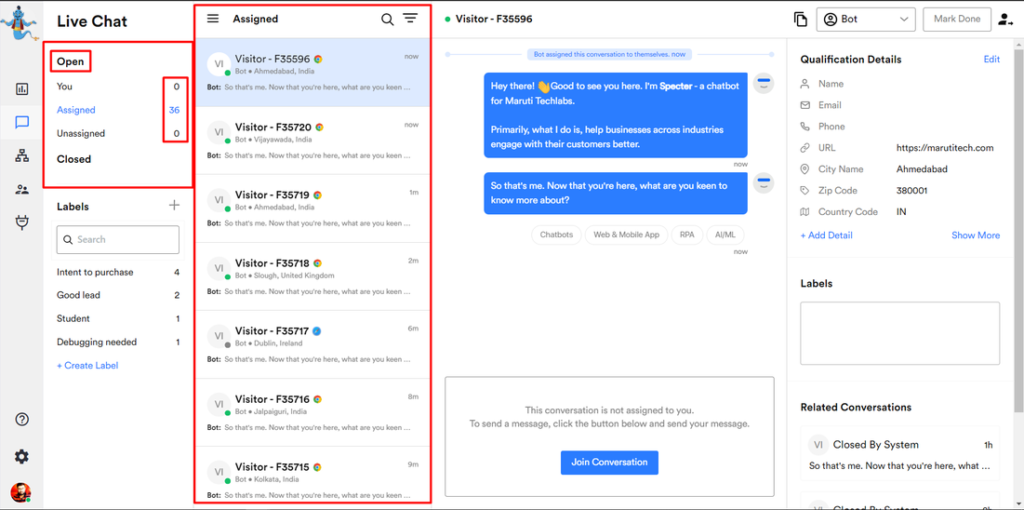Screen dimensions: 1024x510
Task: Add a new label with plus icon
Action: [x=174, y=206]
